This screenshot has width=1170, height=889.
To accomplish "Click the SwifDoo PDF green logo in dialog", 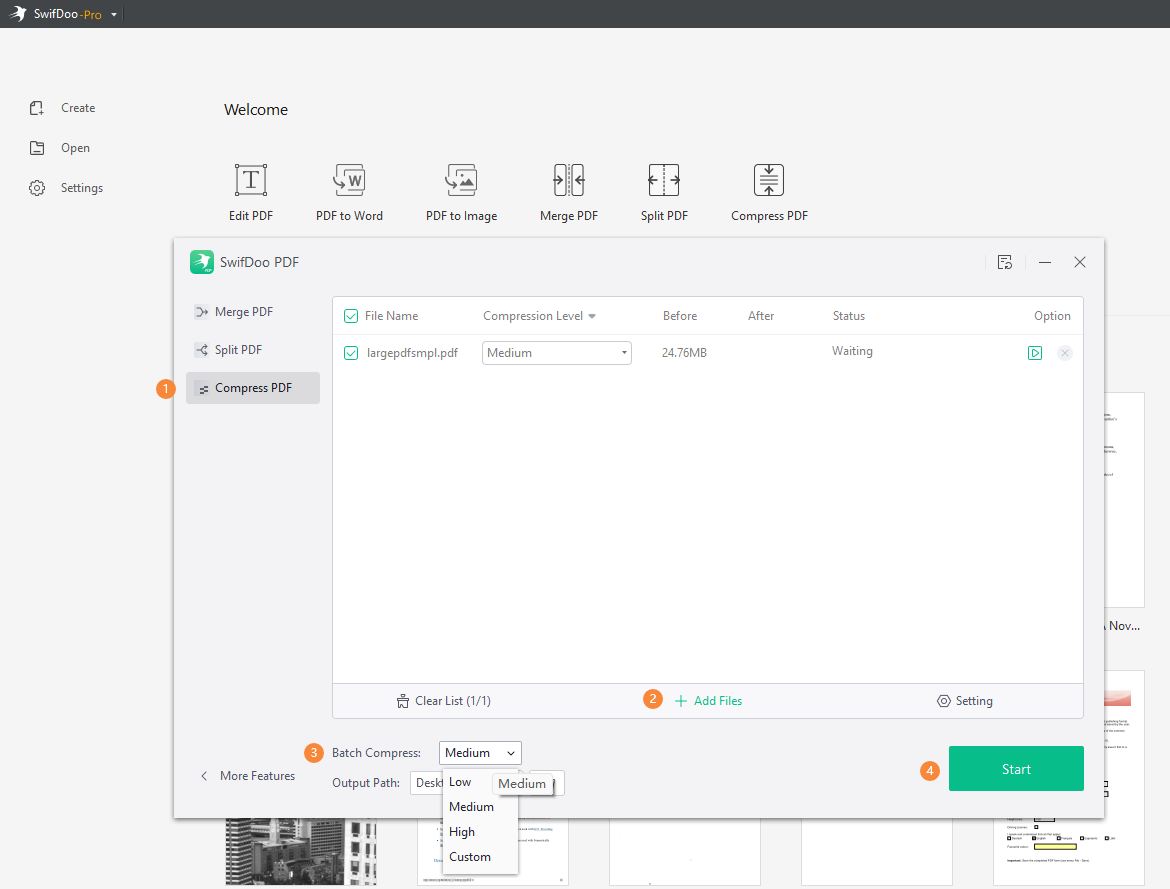I will tap(201, 262).
